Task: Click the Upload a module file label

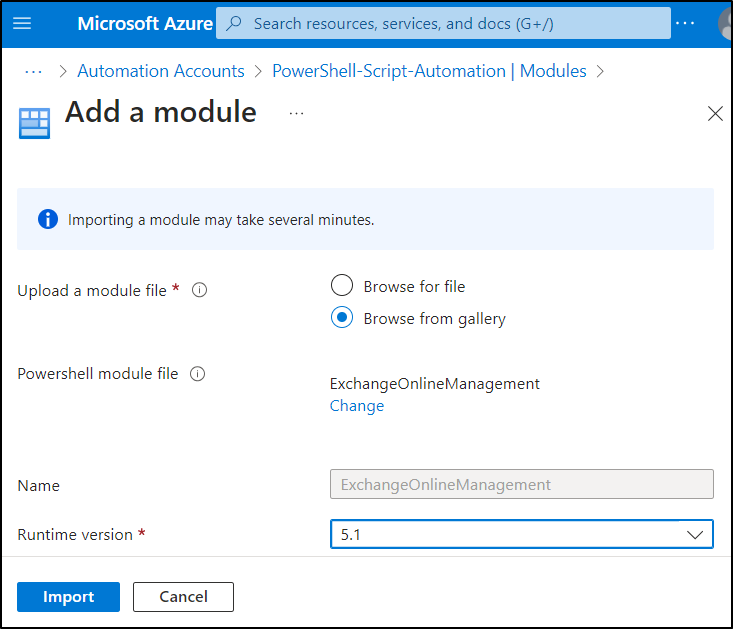Action: [x=92, y=291]
